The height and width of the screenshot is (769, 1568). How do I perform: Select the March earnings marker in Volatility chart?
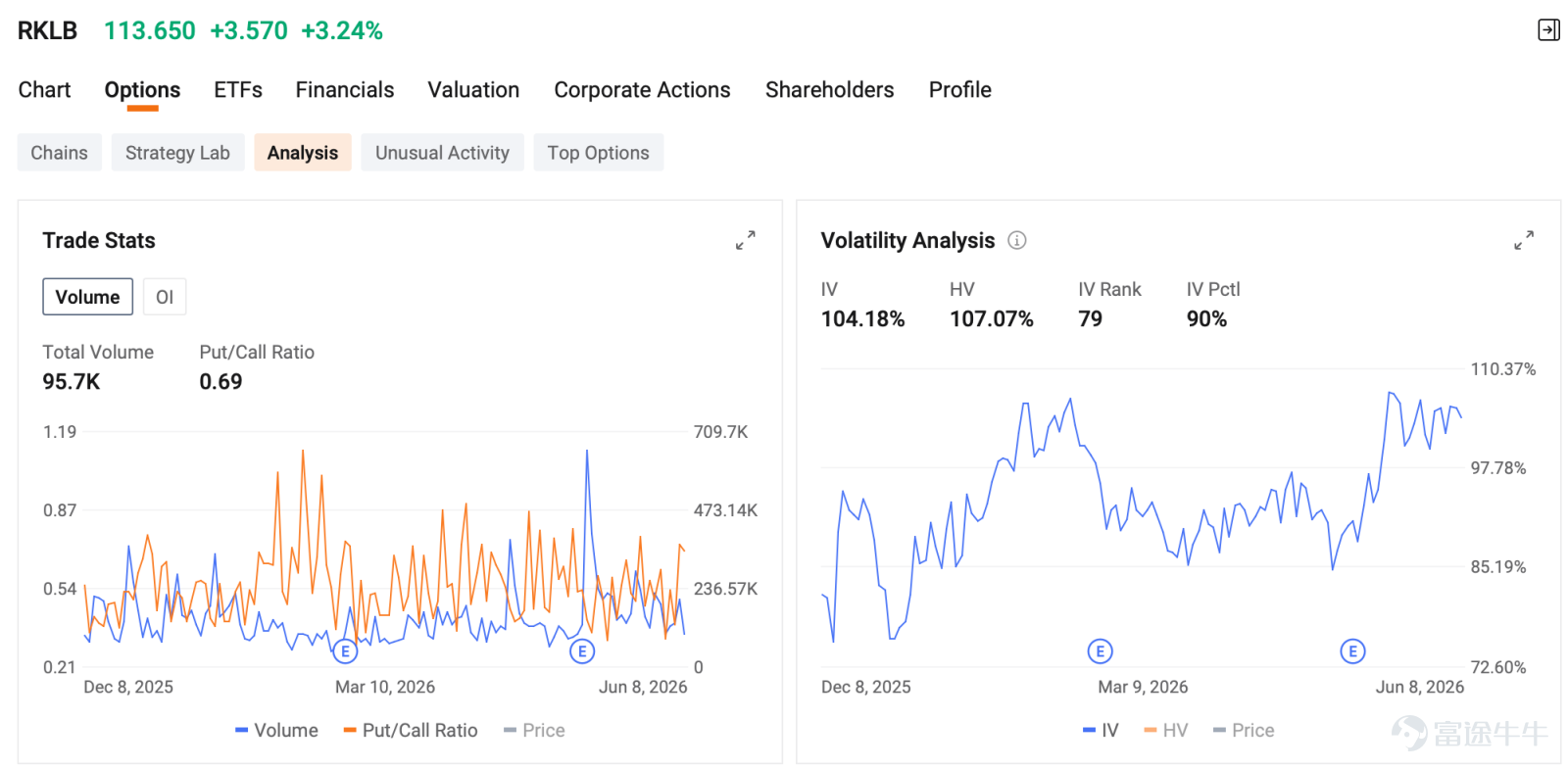pyautogui.click(x=1100, y=651)
